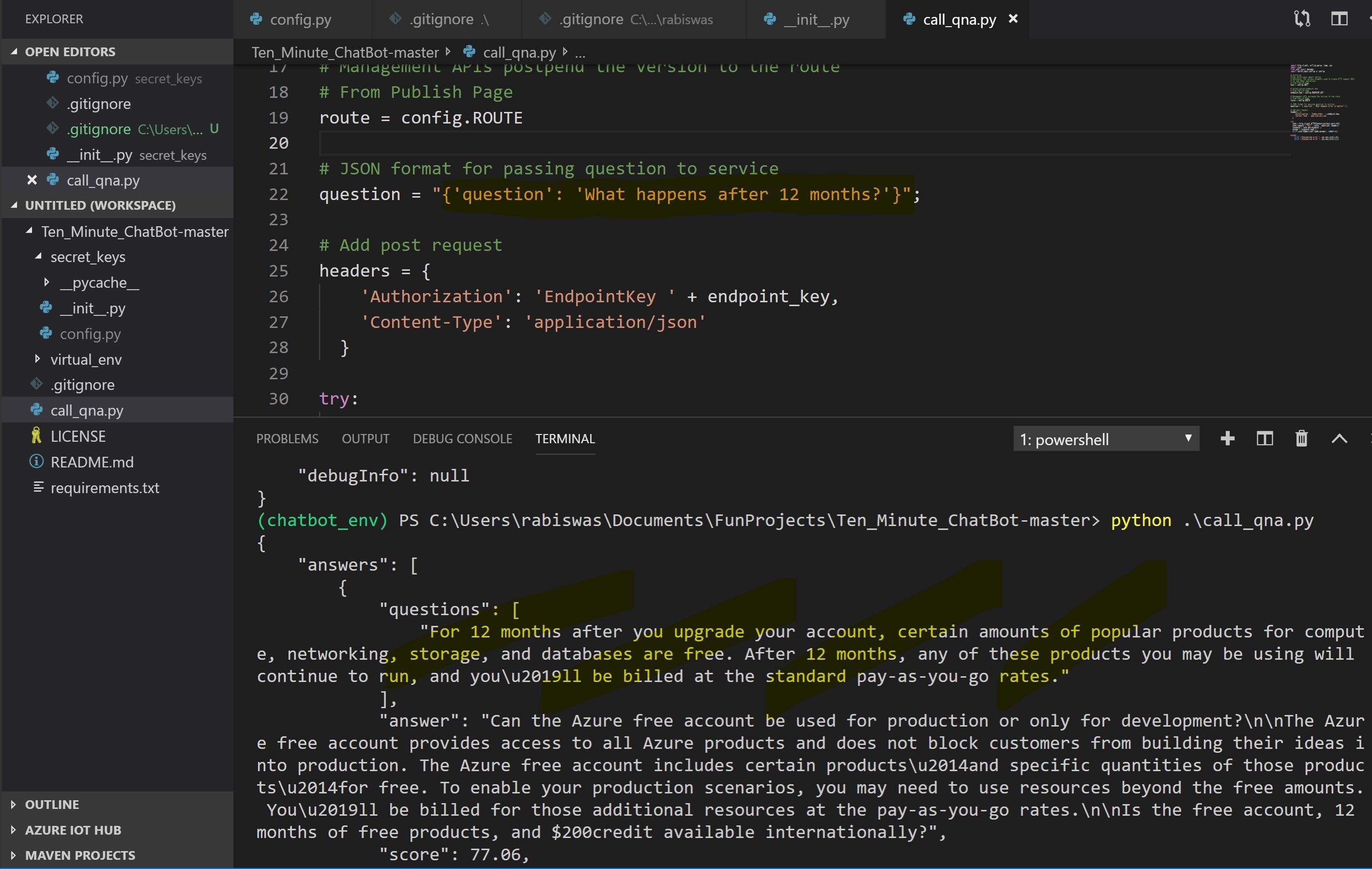Select config.py in Open Editors

pyautogui.click(x=117, y=78)
